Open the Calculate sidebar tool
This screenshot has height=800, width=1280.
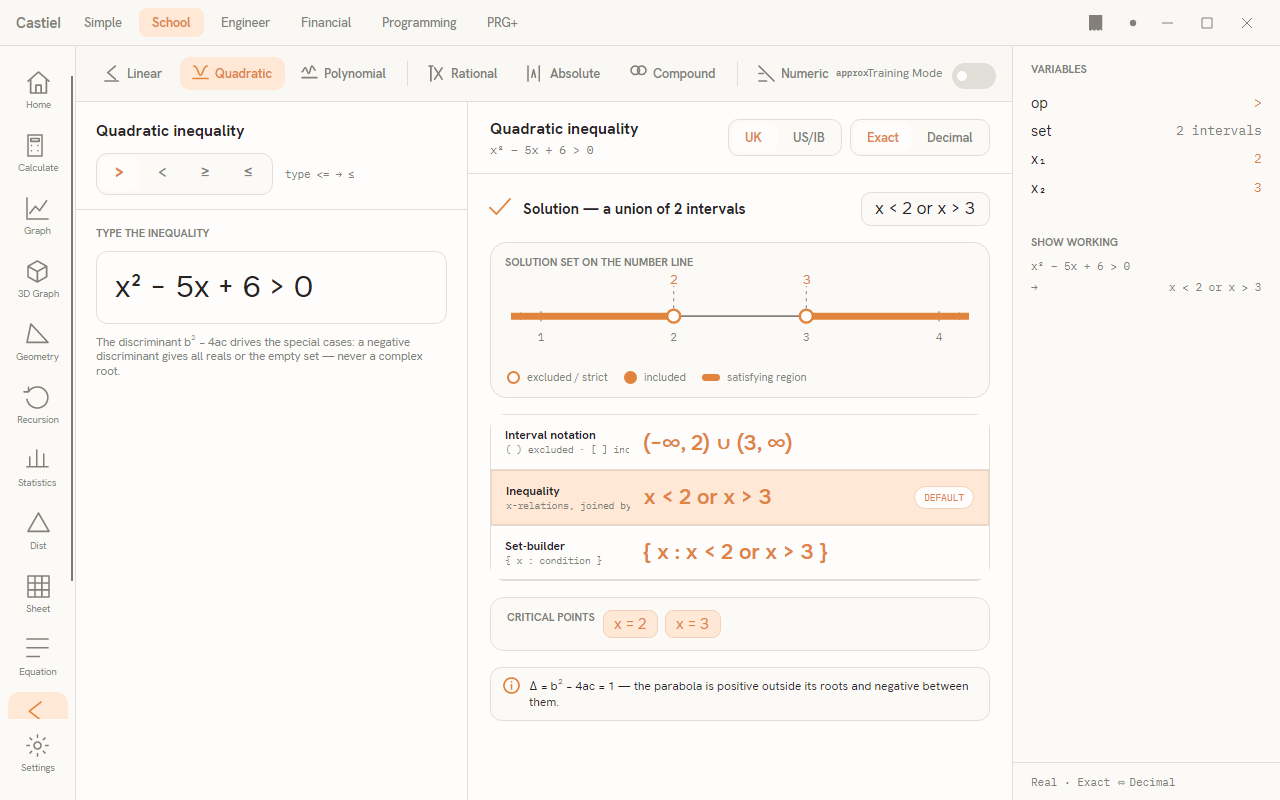tap(38, 153)
